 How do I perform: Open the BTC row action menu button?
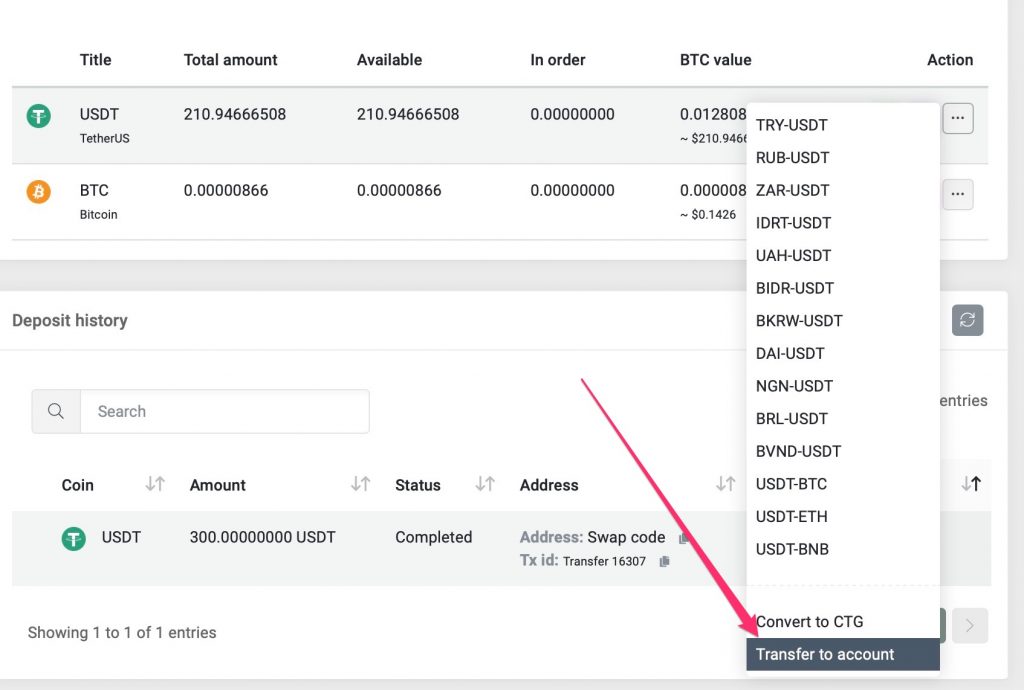(x=957, y=195)
